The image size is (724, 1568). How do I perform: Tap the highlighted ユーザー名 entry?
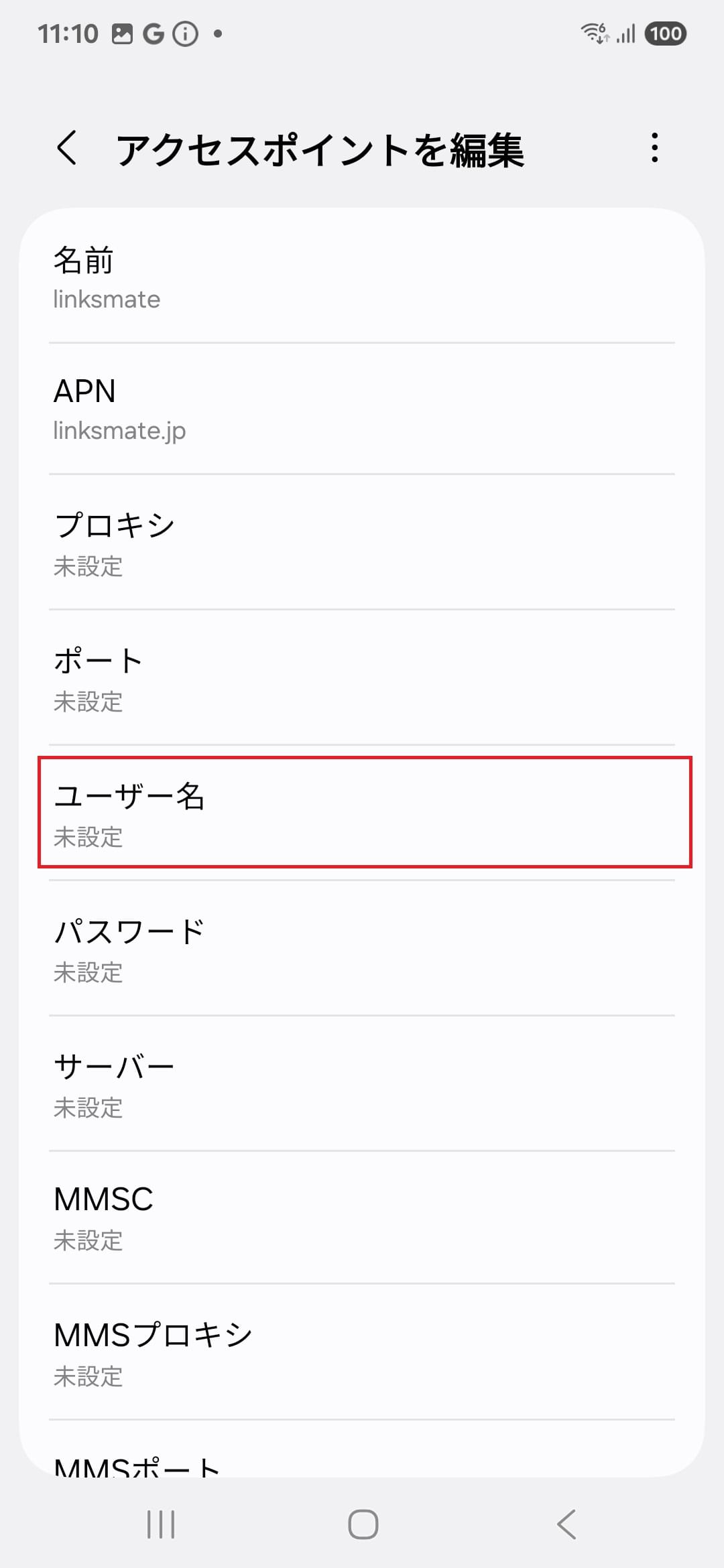point(365,812)
